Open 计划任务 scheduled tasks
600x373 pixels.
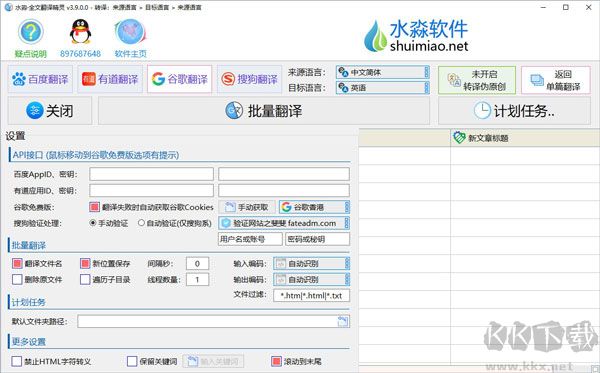[x=514, y=111]
